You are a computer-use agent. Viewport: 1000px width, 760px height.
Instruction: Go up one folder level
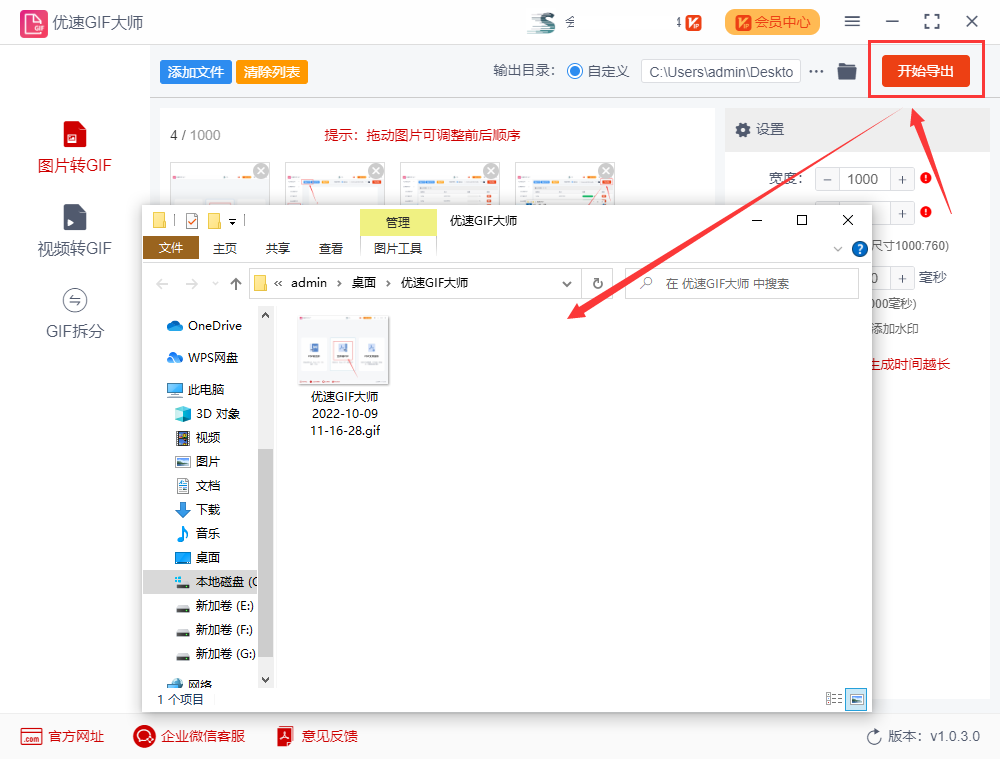pos(236,284)
